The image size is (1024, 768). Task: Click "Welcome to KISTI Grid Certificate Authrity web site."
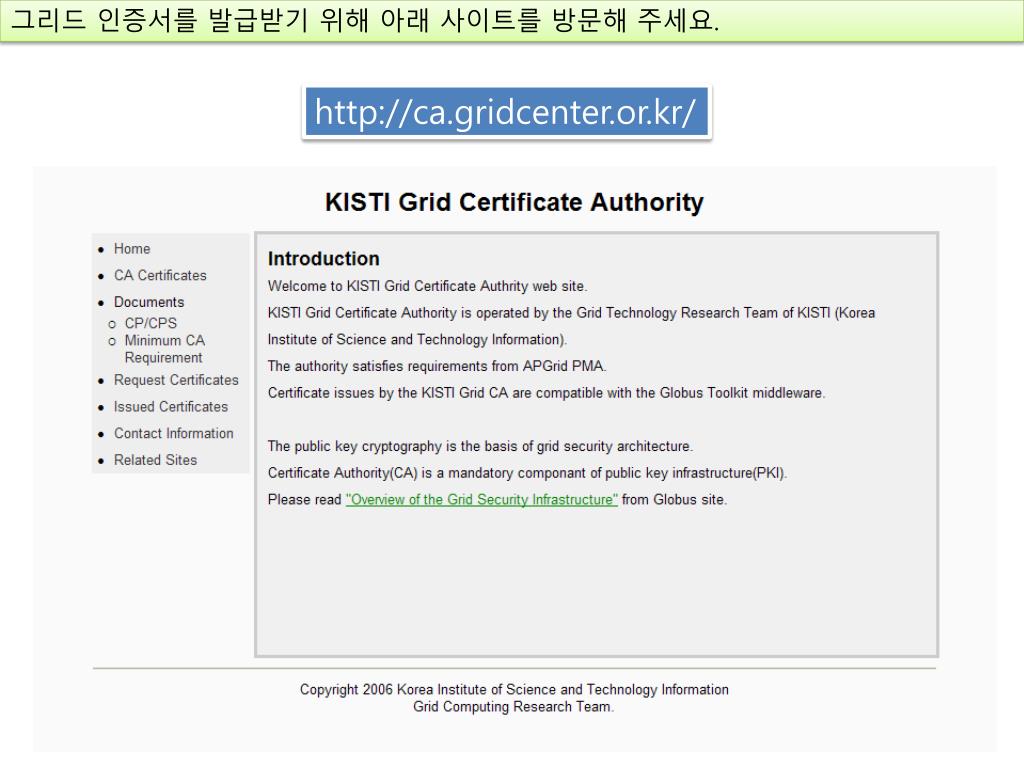(428, 286)
